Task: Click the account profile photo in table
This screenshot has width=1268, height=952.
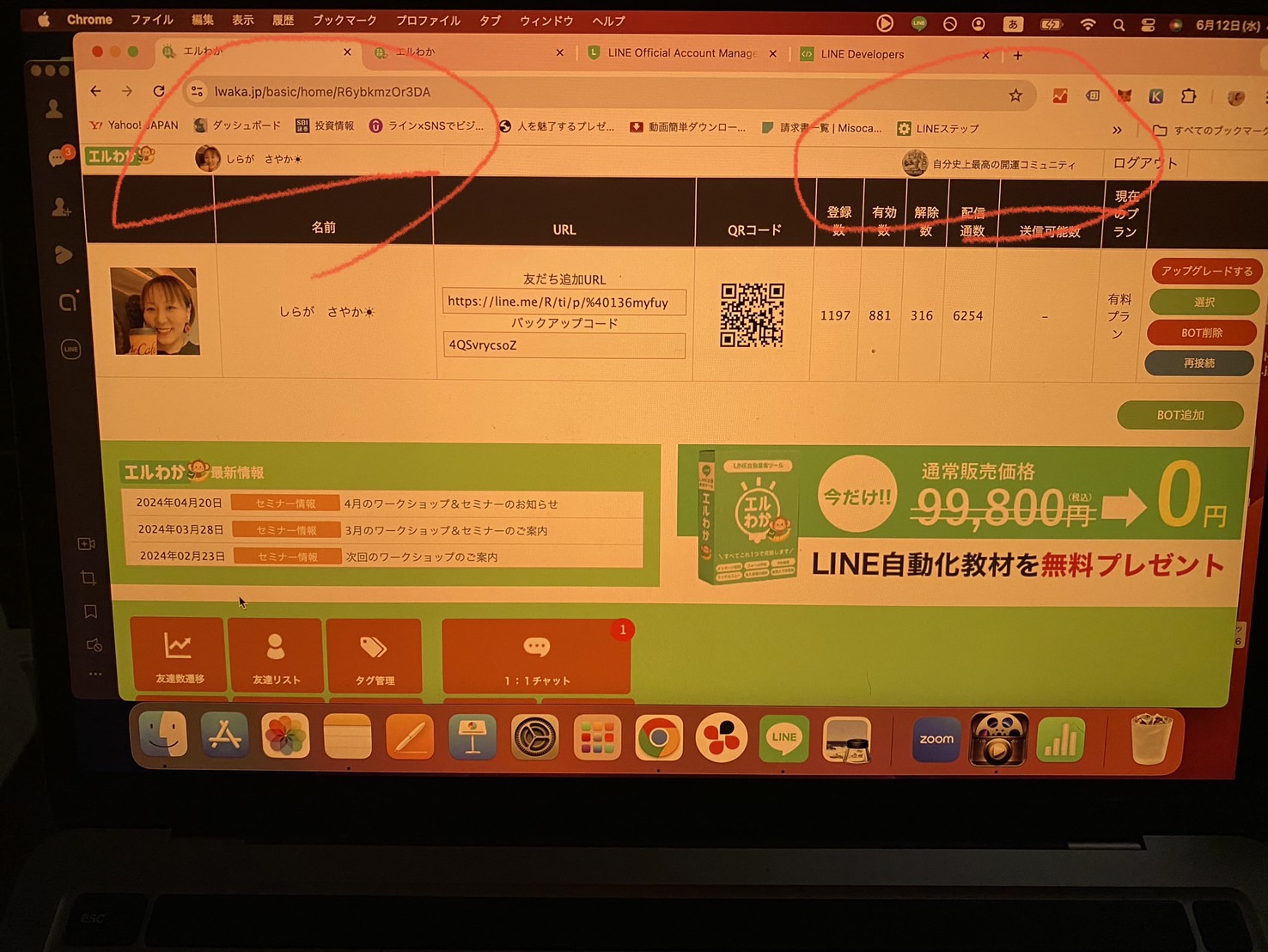Action: tap(155, 311)
